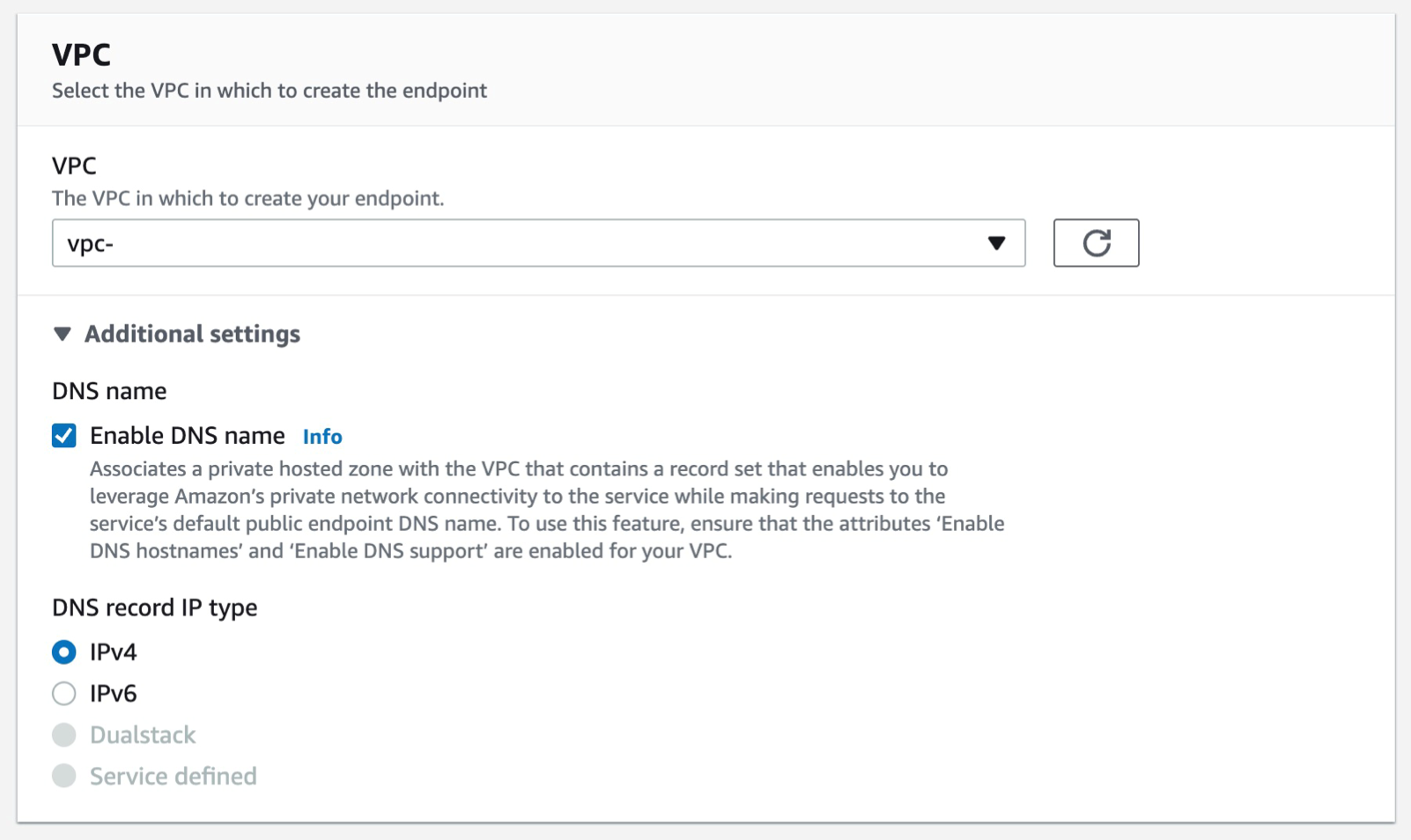Click the refresh button beside the VPC dropdown
The image size is (1411, 840).
1096,243
